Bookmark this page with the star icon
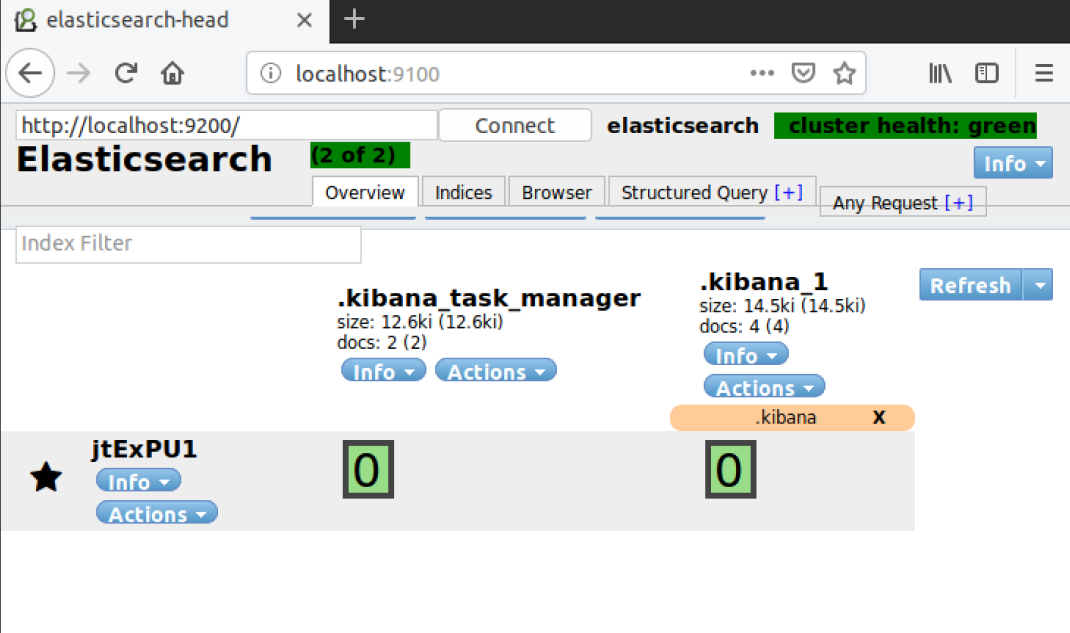 point(844,73)
